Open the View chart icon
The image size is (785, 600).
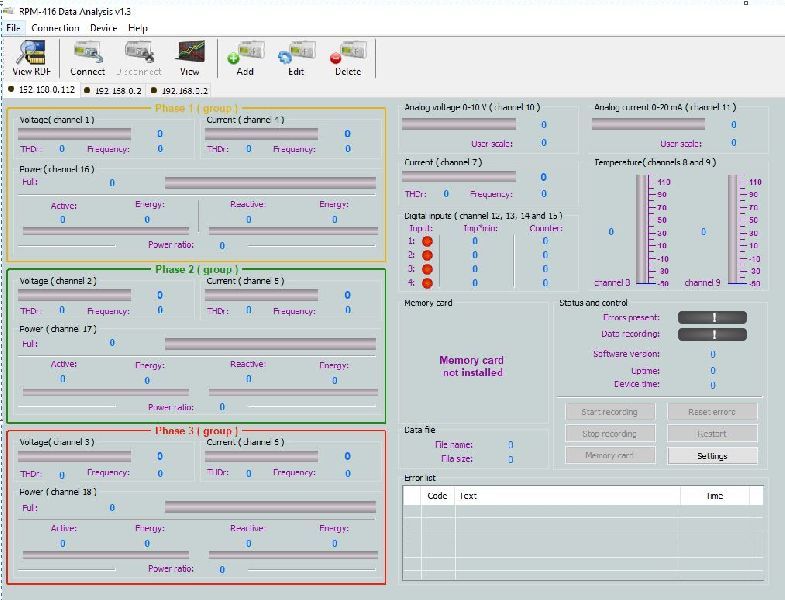190,58
